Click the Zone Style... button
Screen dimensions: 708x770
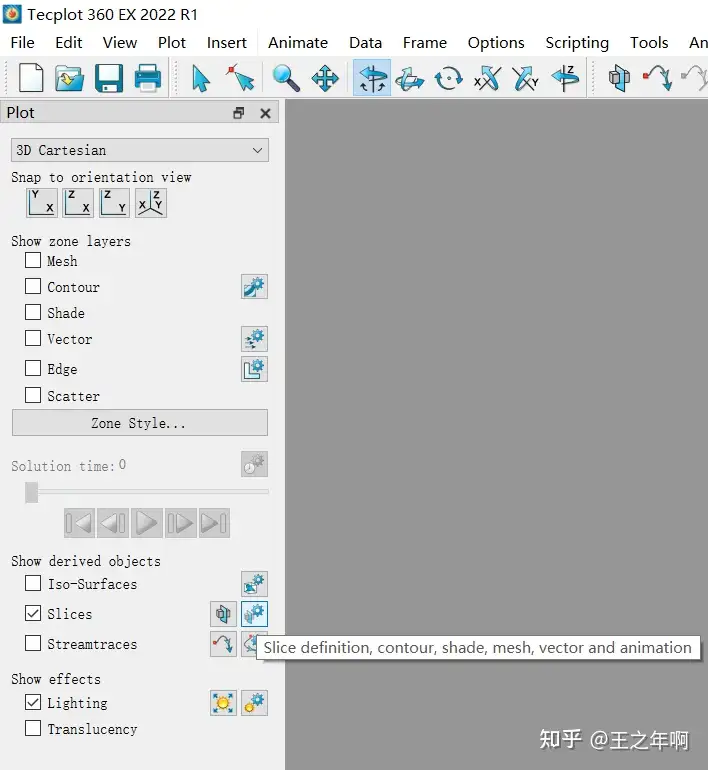140,423
